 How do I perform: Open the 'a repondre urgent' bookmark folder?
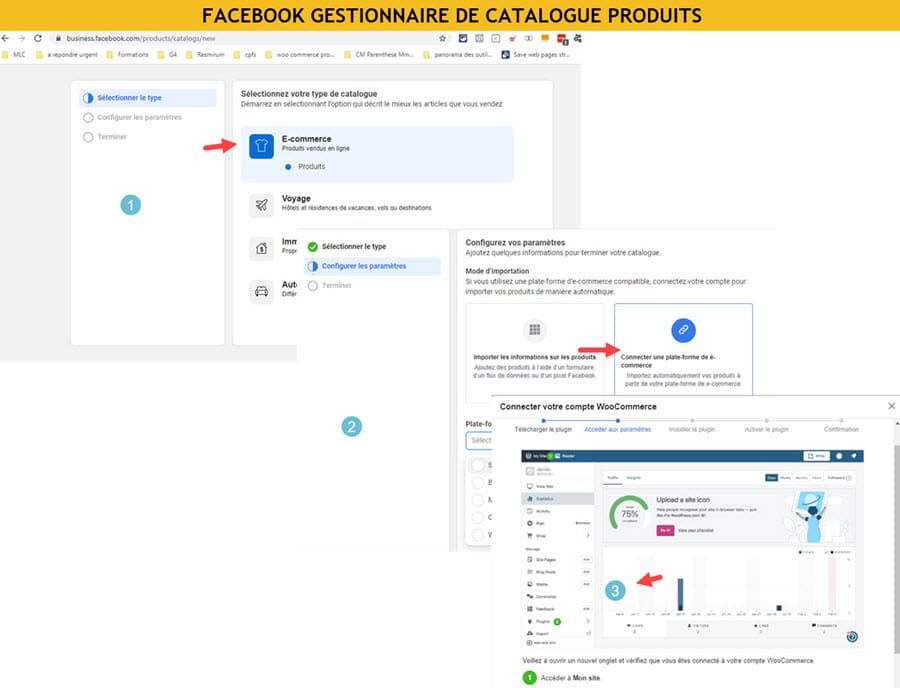67,55
